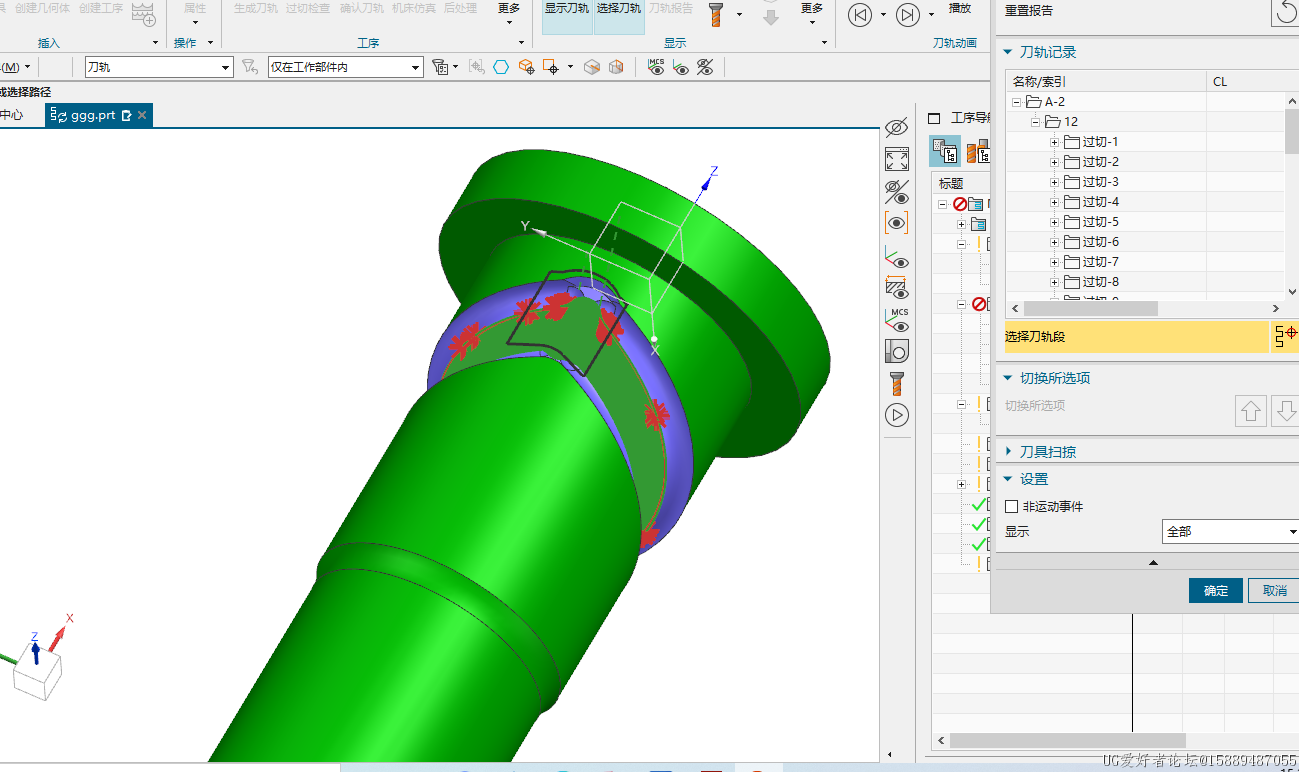Click the orange milling tool display icon in ribbon
Image resolution: width=1299 pixels, height=772 pixels.
tap(716, 14)
